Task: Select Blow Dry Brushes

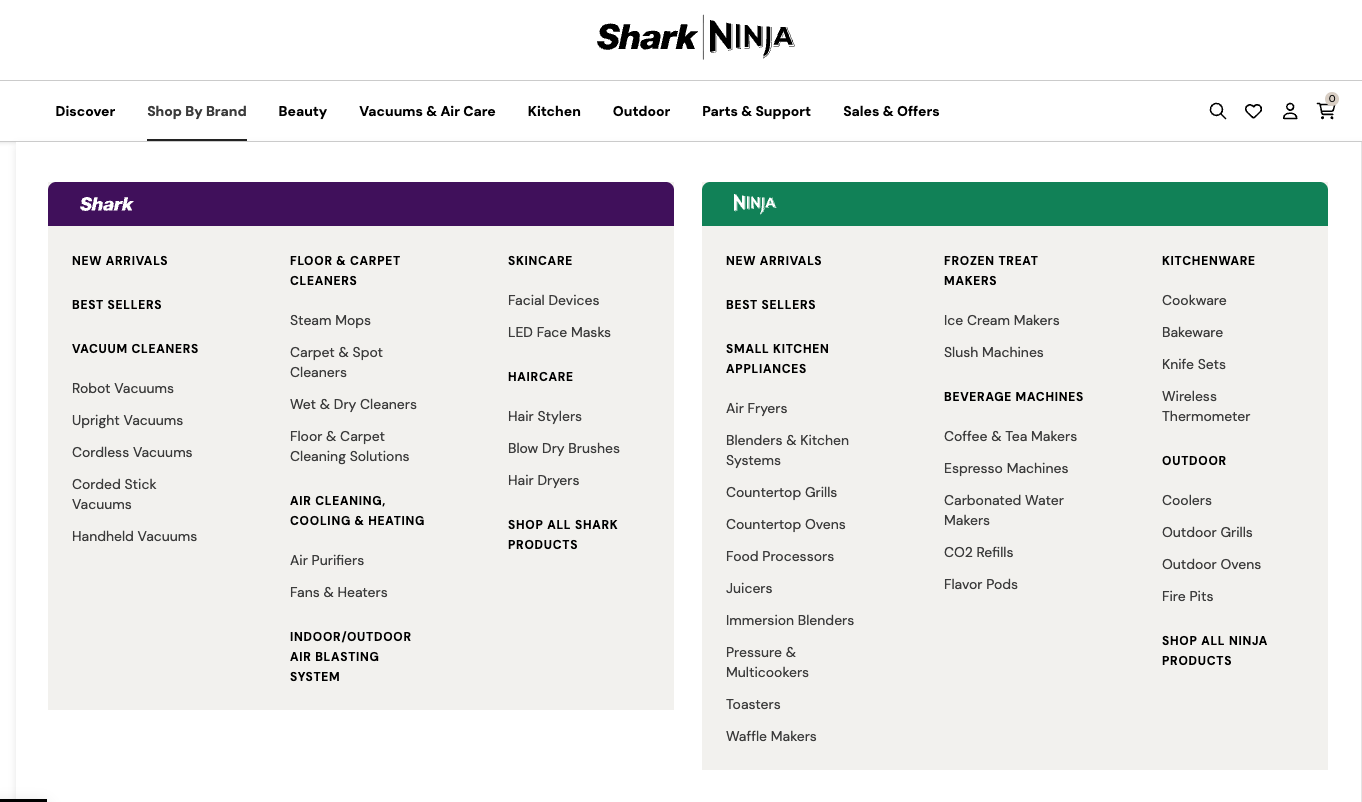Action: click(x=564, y=448)
